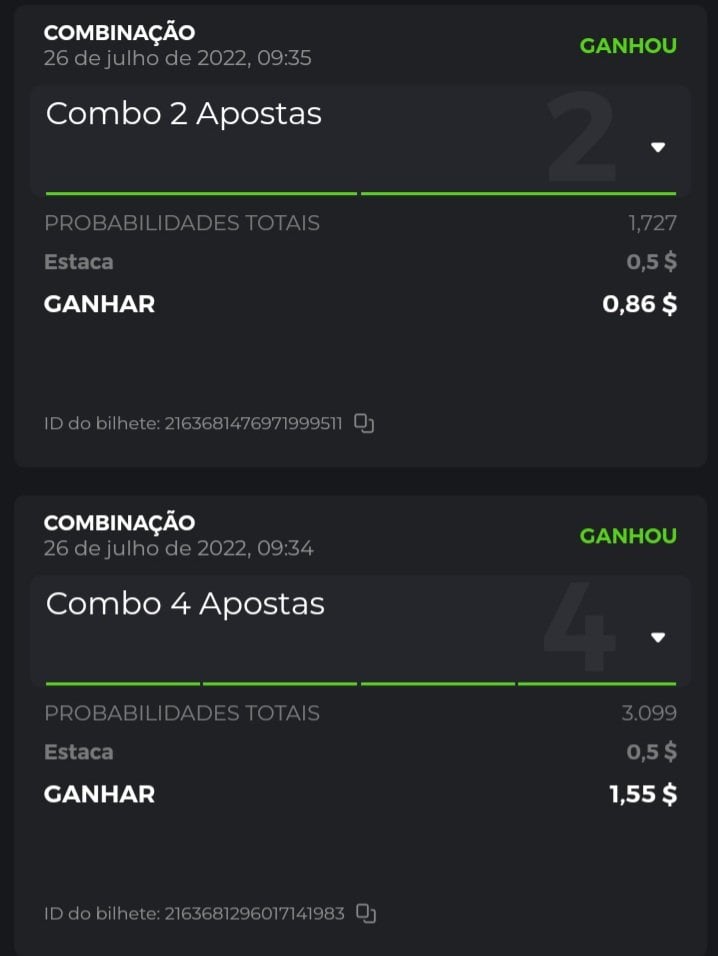
Task: Open the Combo 4 Apostas title
Action: coord(185,604)
